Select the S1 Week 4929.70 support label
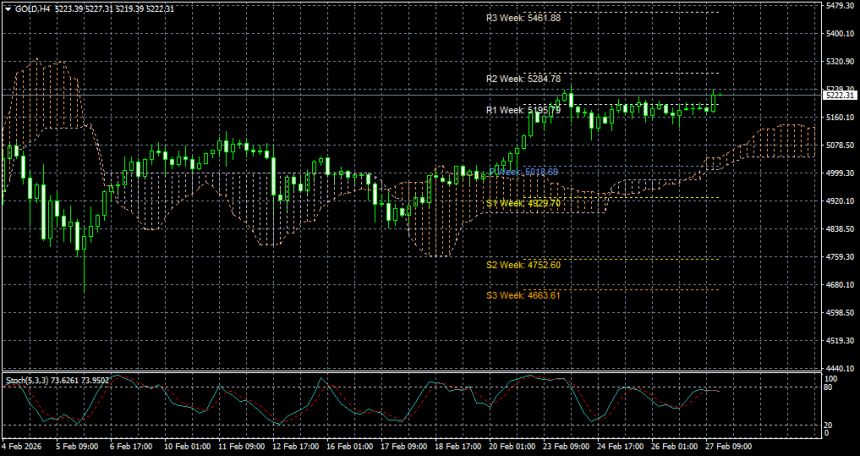Screen dimensions: 860x456 pos(523,203)
